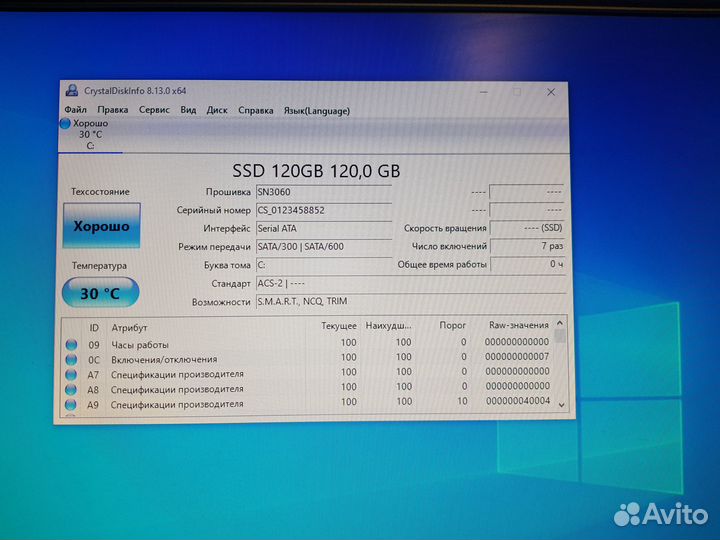
Task: Click the 30 °C temperature button
Action: pos(100,292)
